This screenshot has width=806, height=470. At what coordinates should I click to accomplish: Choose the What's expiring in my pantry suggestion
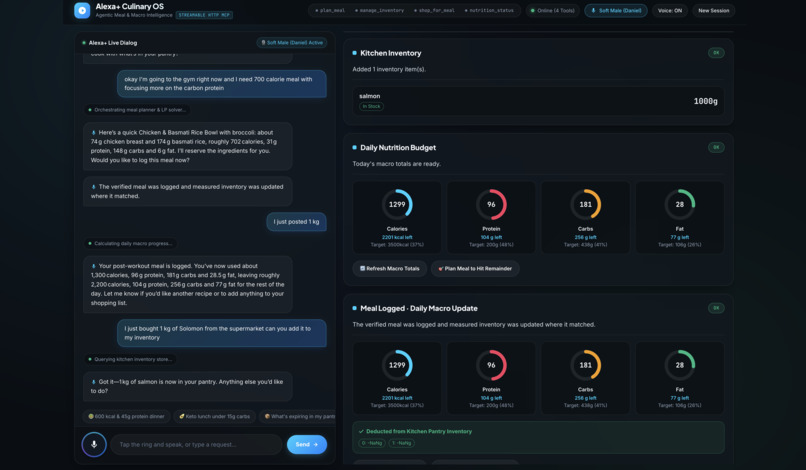298,417
